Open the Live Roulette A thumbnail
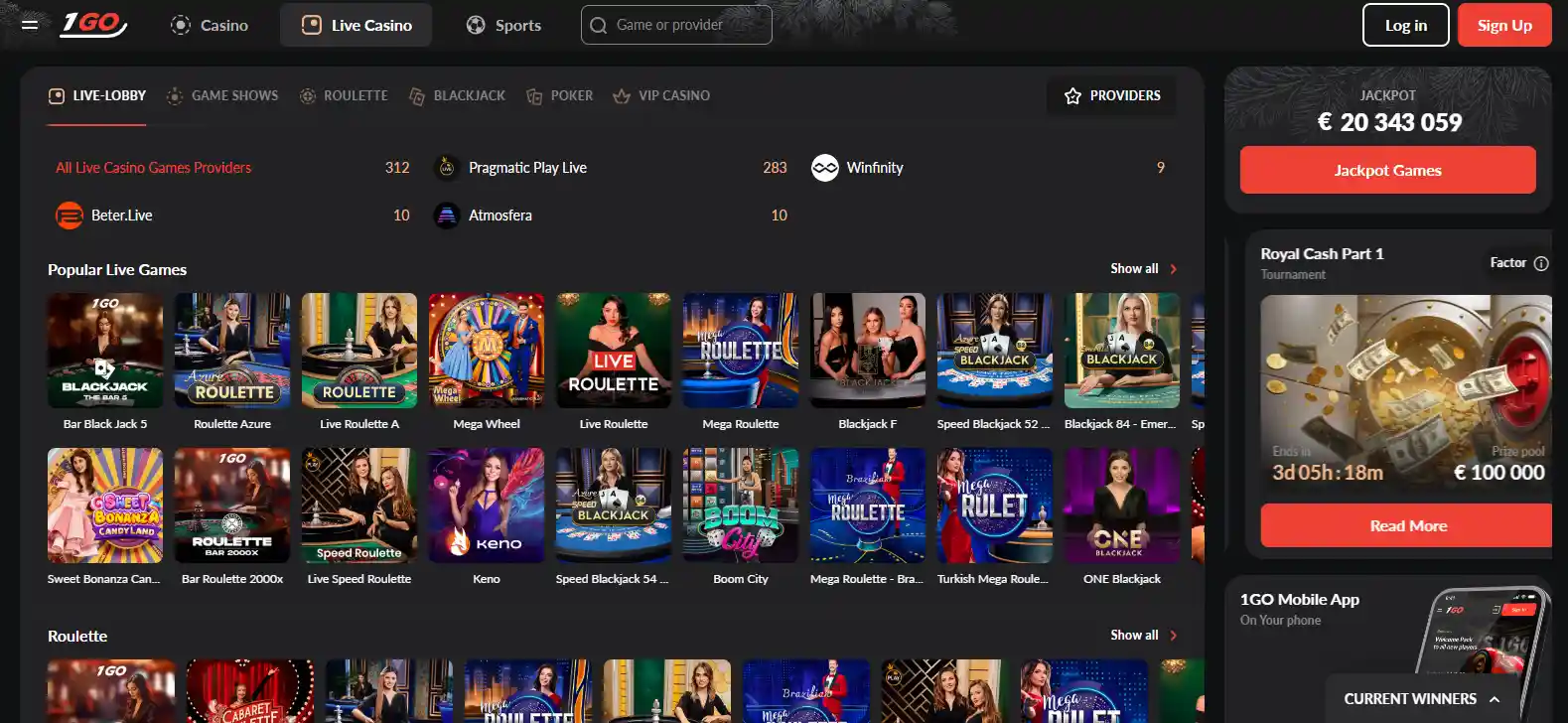 tap(359, 351)
